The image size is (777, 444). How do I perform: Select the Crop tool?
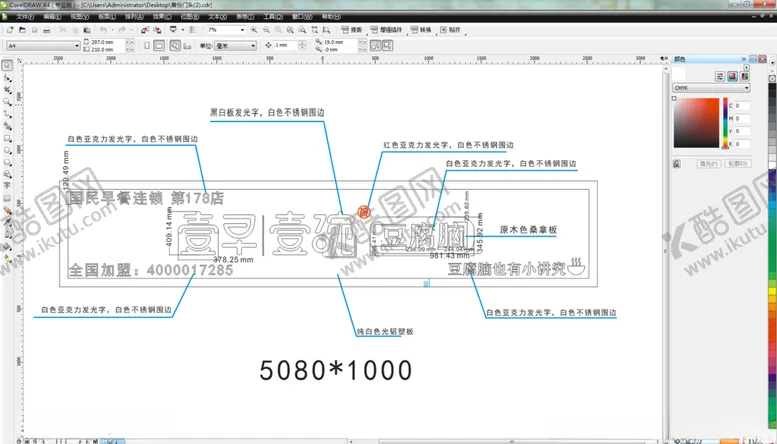tap(7, 90)
